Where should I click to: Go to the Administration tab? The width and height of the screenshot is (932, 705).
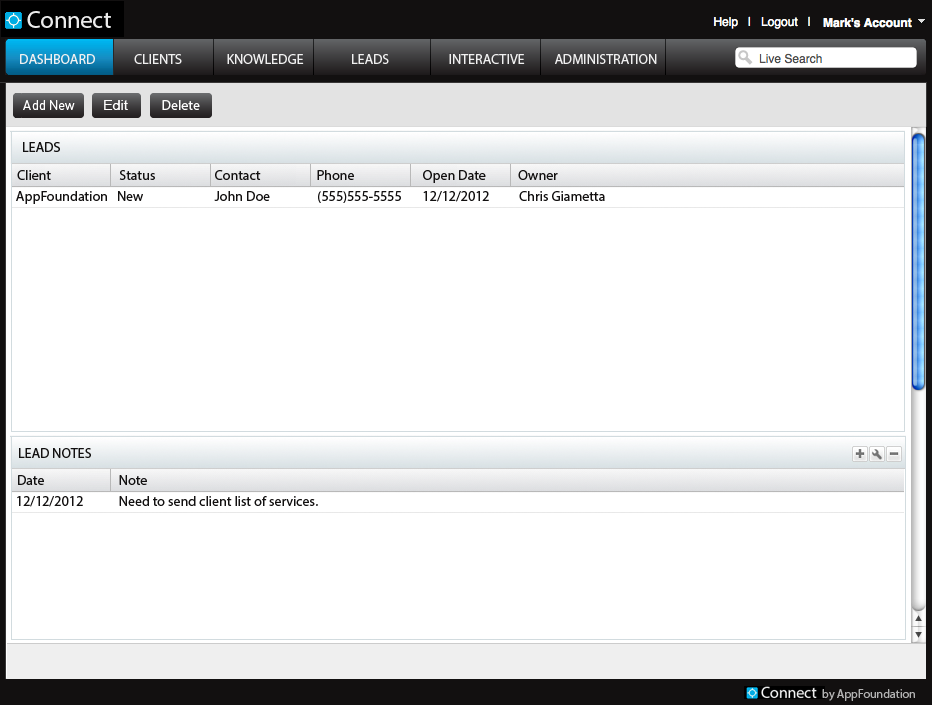[x=606, y=59]
